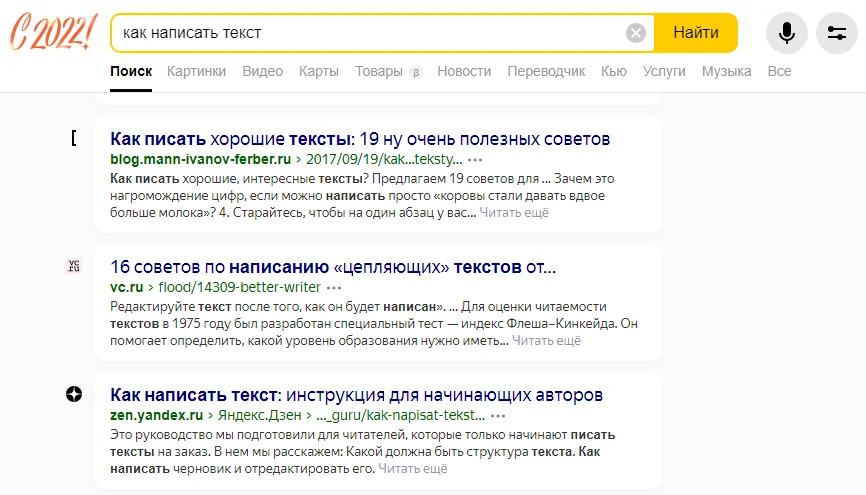Open the search settings filter icon
The width and height of the screenshot is (866, 495).
[x=836, y=33]
